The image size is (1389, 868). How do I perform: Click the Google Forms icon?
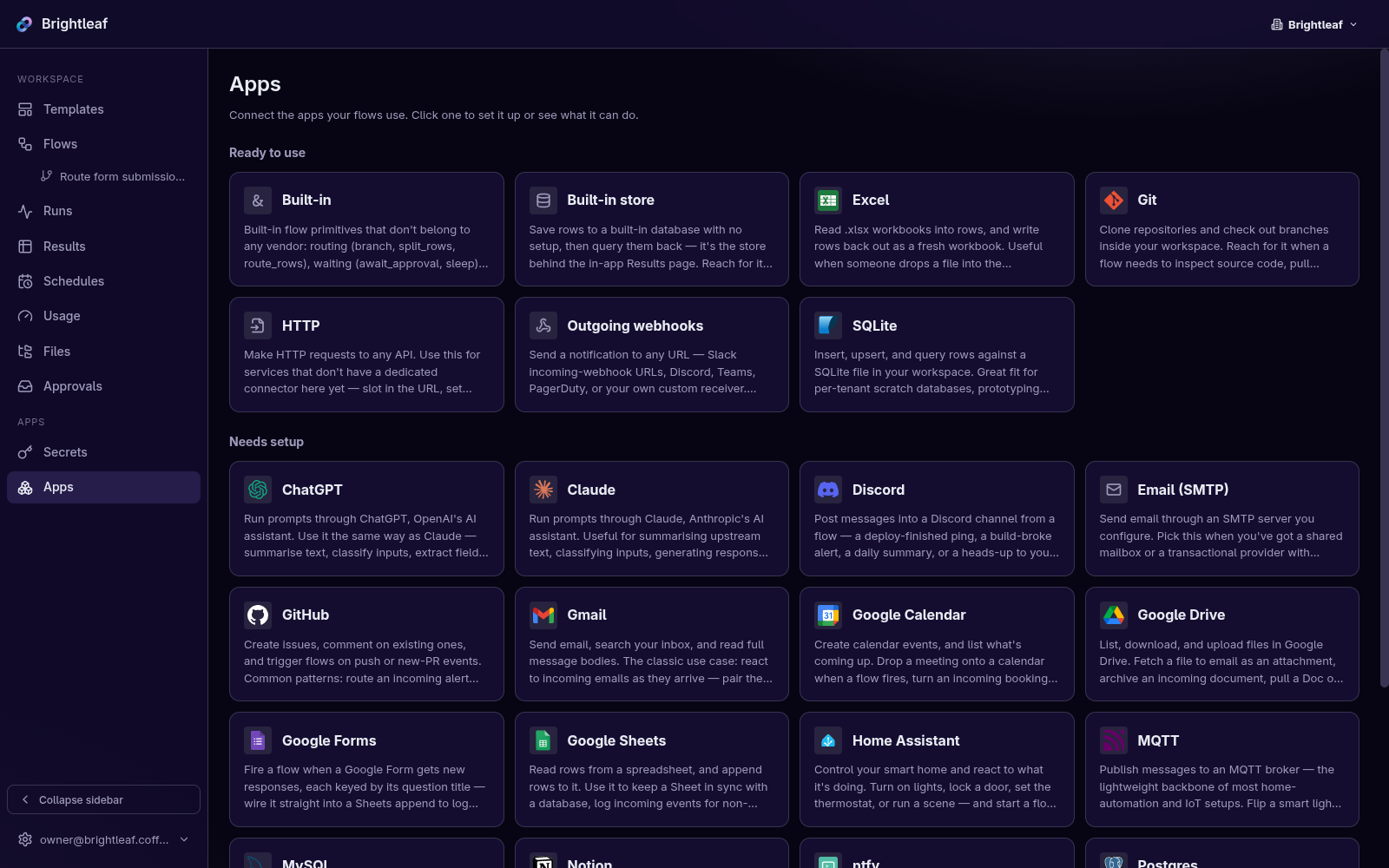[x=258, y=740]
